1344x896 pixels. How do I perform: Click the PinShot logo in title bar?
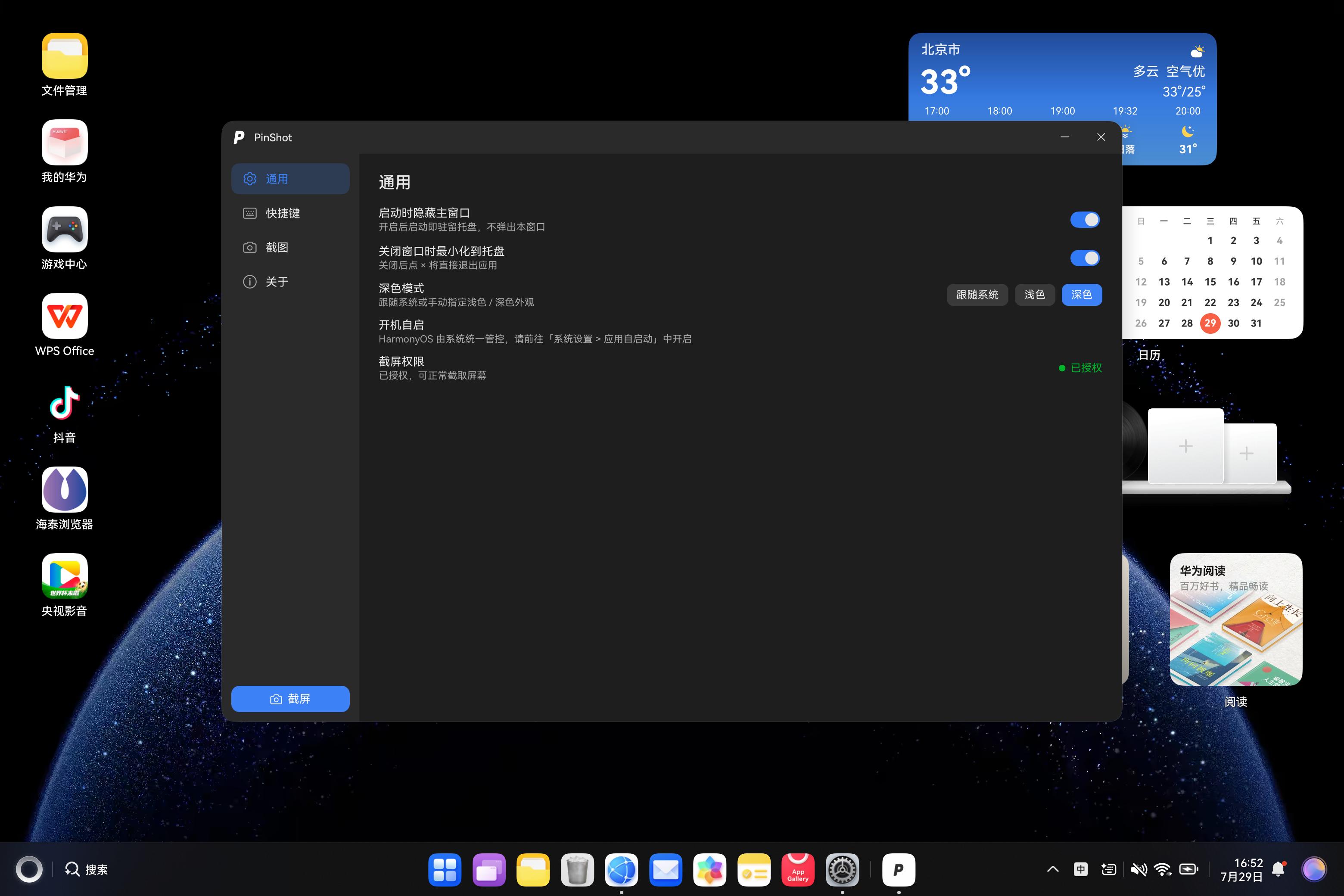click(239, 137)
